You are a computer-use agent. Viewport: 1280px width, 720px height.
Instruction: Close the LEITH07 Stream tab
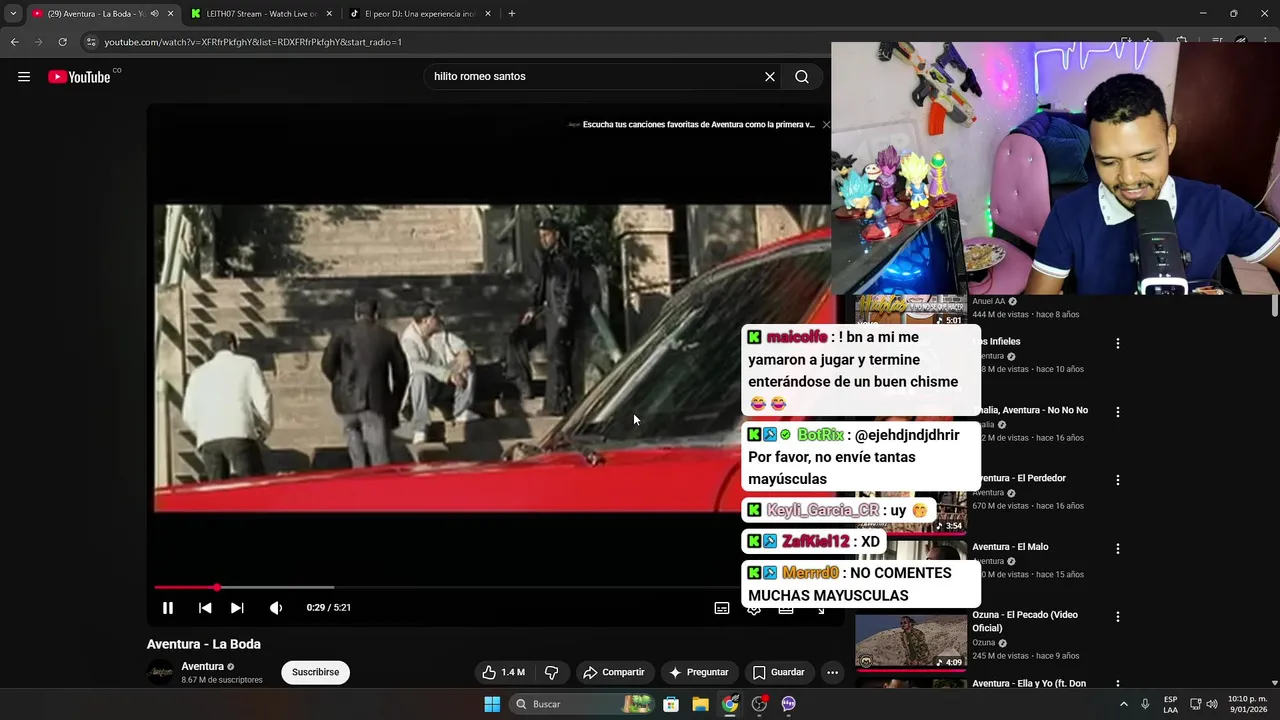pos(329,14)
